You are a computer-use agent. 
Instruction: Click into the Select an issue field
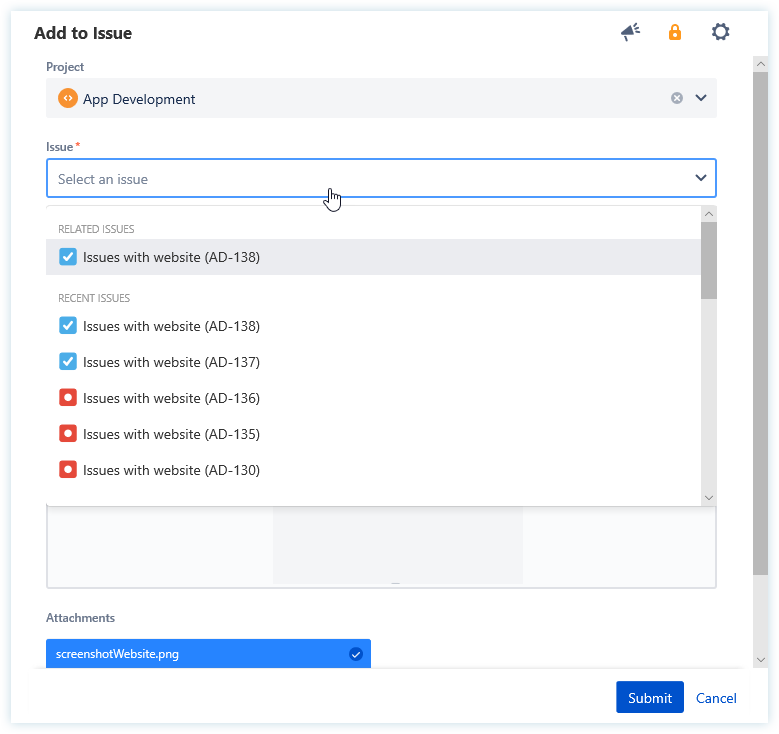360,179
